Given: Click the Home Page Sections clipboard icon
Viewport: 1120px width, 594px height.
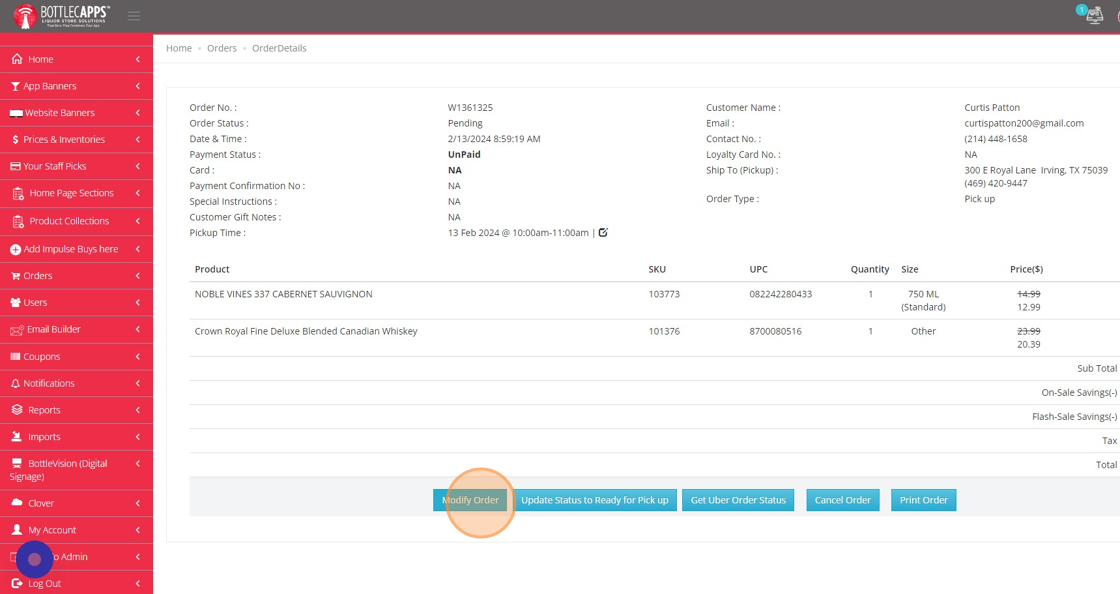Looking at the screenshot, I should click(x=18, y=193).
